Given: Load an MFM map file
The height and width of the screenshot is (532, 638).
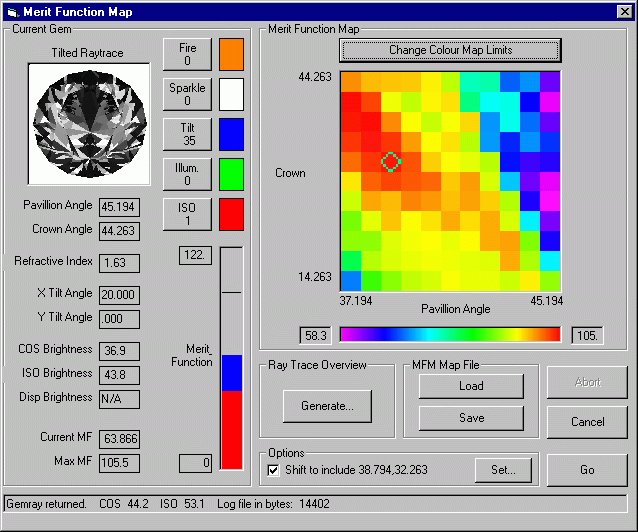Looking at the screenshot, I should click(471, 386).
